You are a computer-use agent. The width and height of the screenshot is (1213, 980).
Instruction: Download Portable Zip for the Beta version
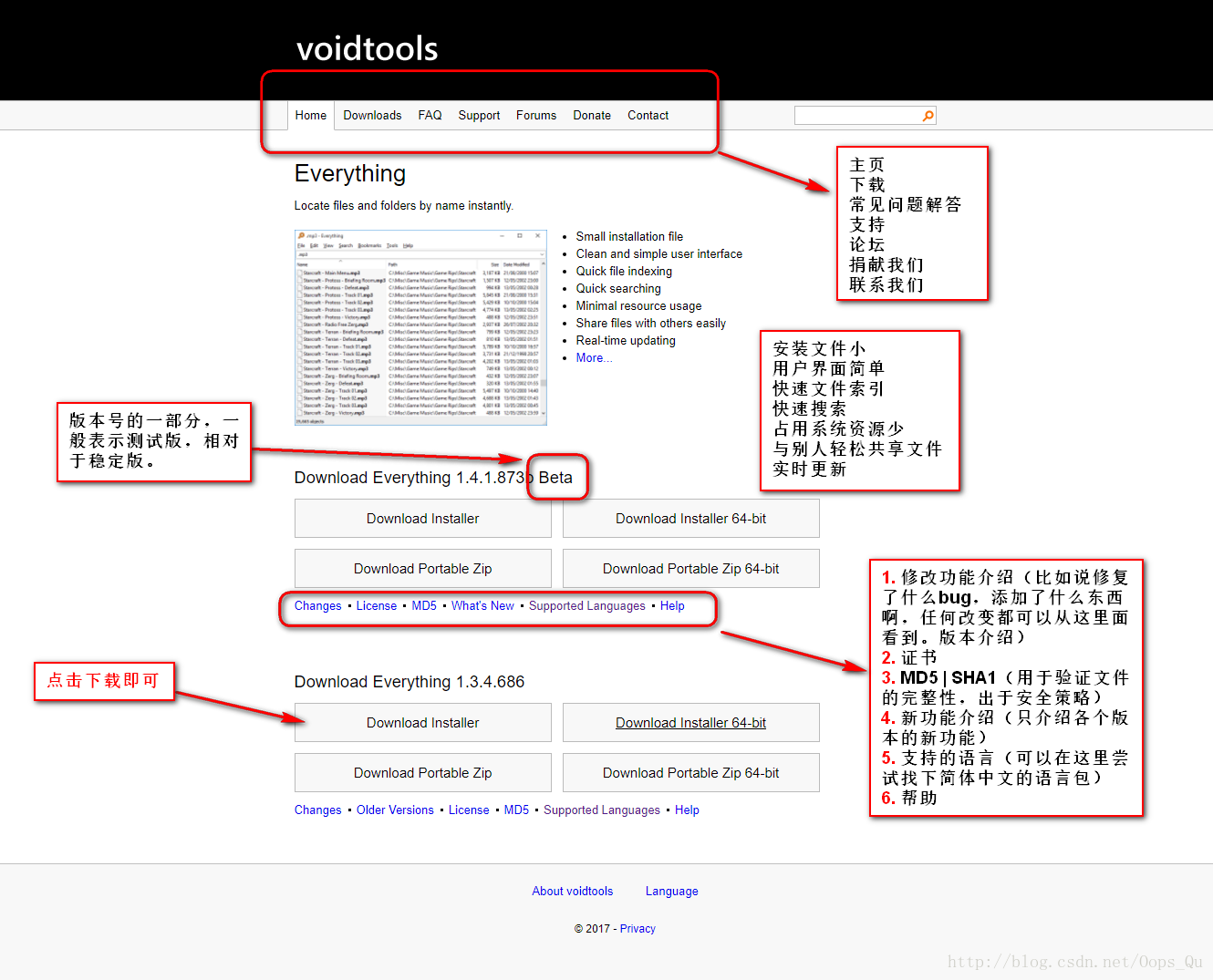422,569
